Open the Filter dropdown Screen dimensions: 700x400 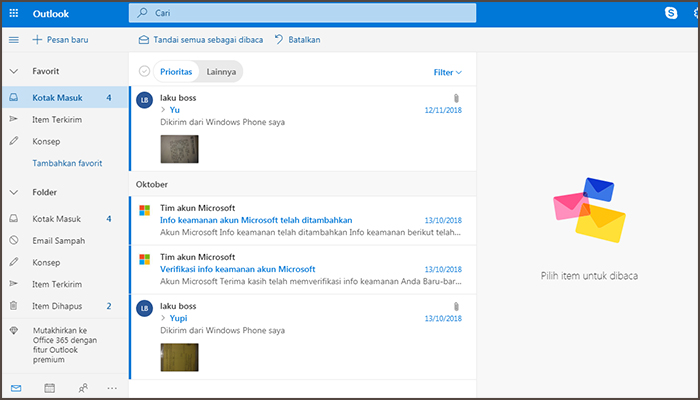pyautogui.click(x=448, y=72)
